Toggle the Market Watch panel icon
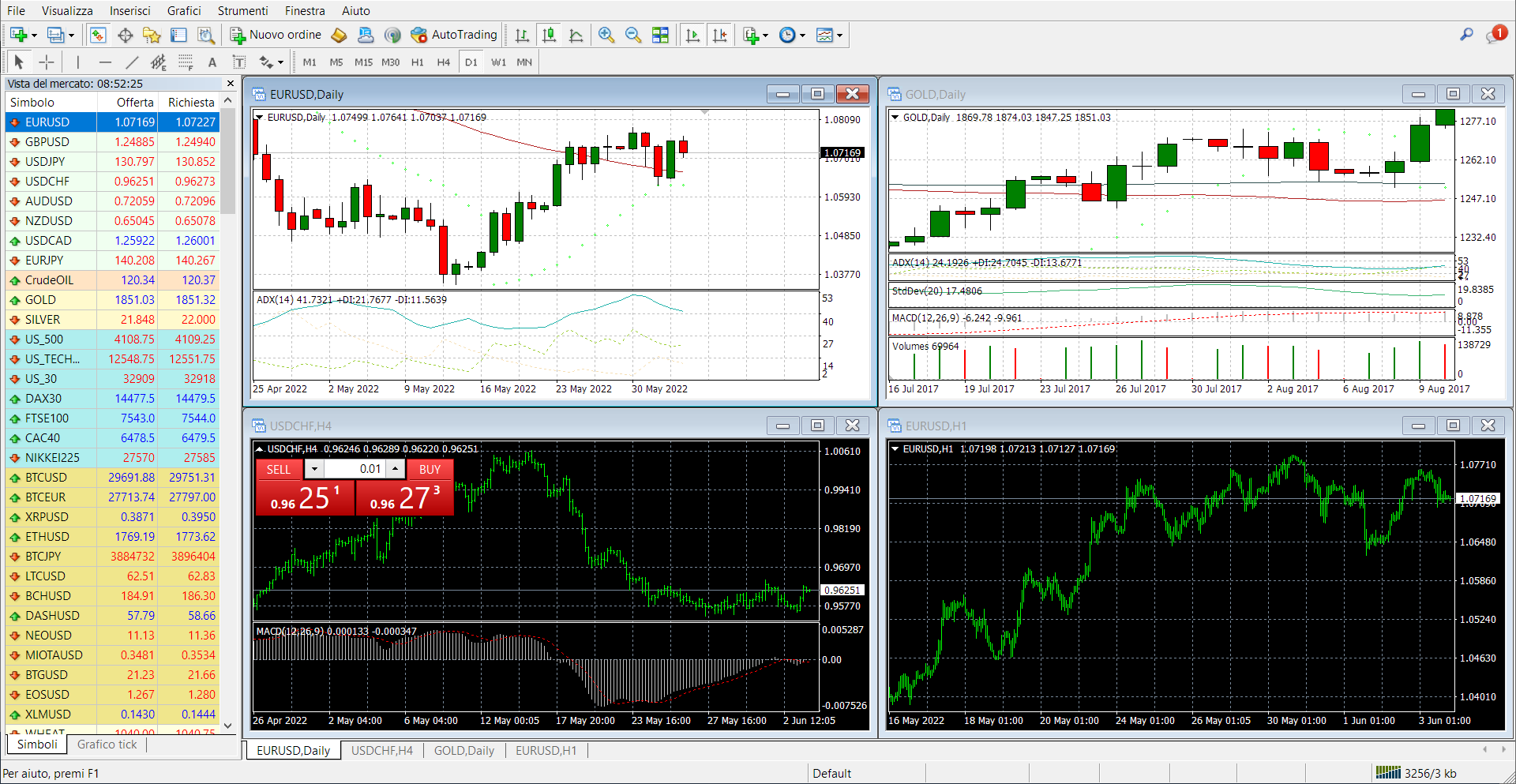This screenshot has height=784, width=1516. coord(98,35)
